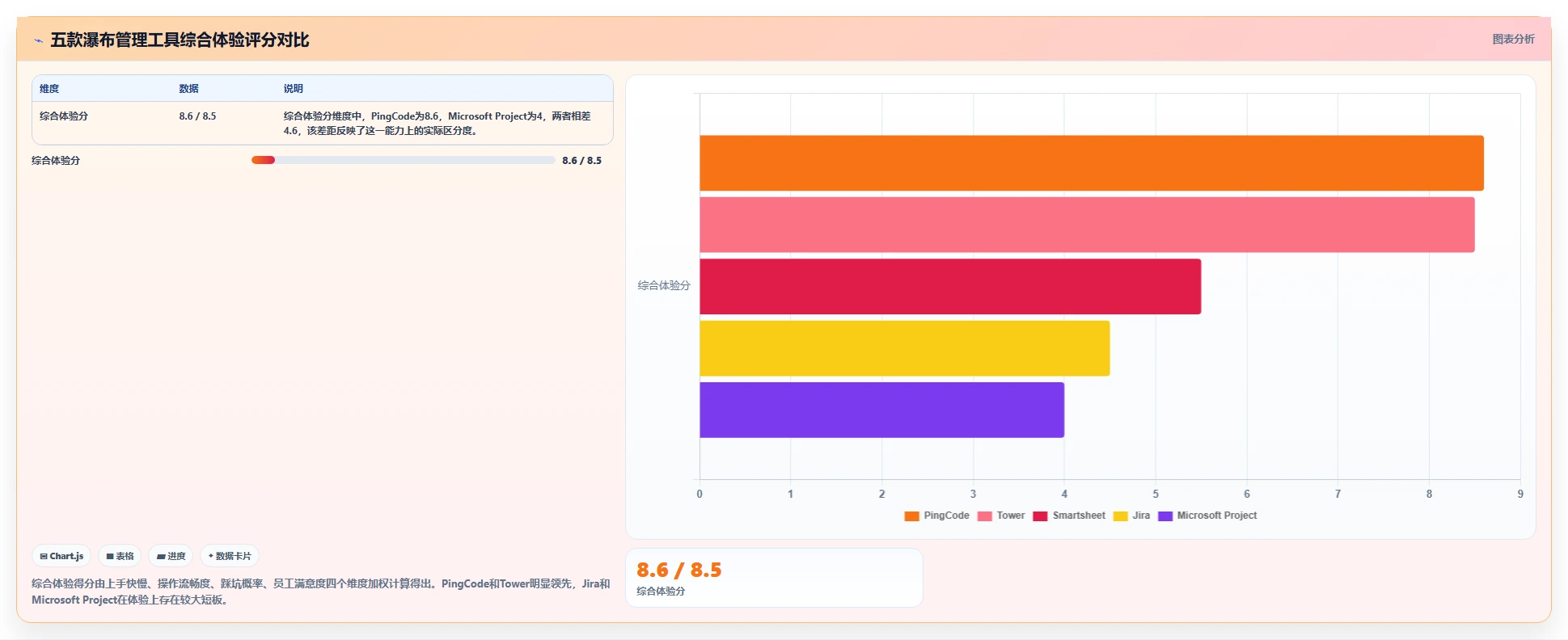This screenshot has width=1568, height=640.
Task: Select the Chart.js tag chip
Action: [61, 556]
